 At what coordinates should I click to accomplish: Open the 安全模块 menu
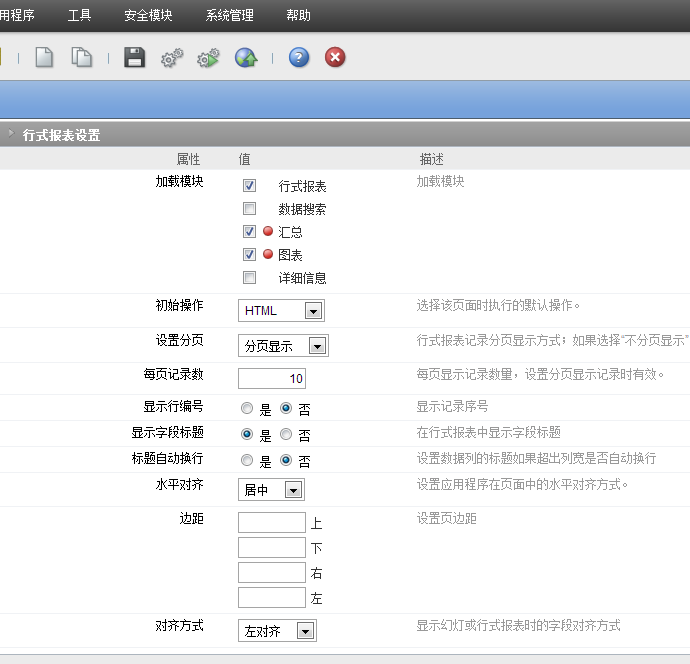[148, 15]
